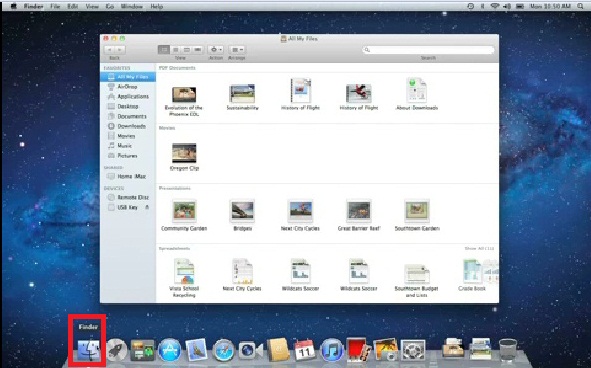Open Calendar icon showing 11
591x368 pixels.
coord(305,350)
